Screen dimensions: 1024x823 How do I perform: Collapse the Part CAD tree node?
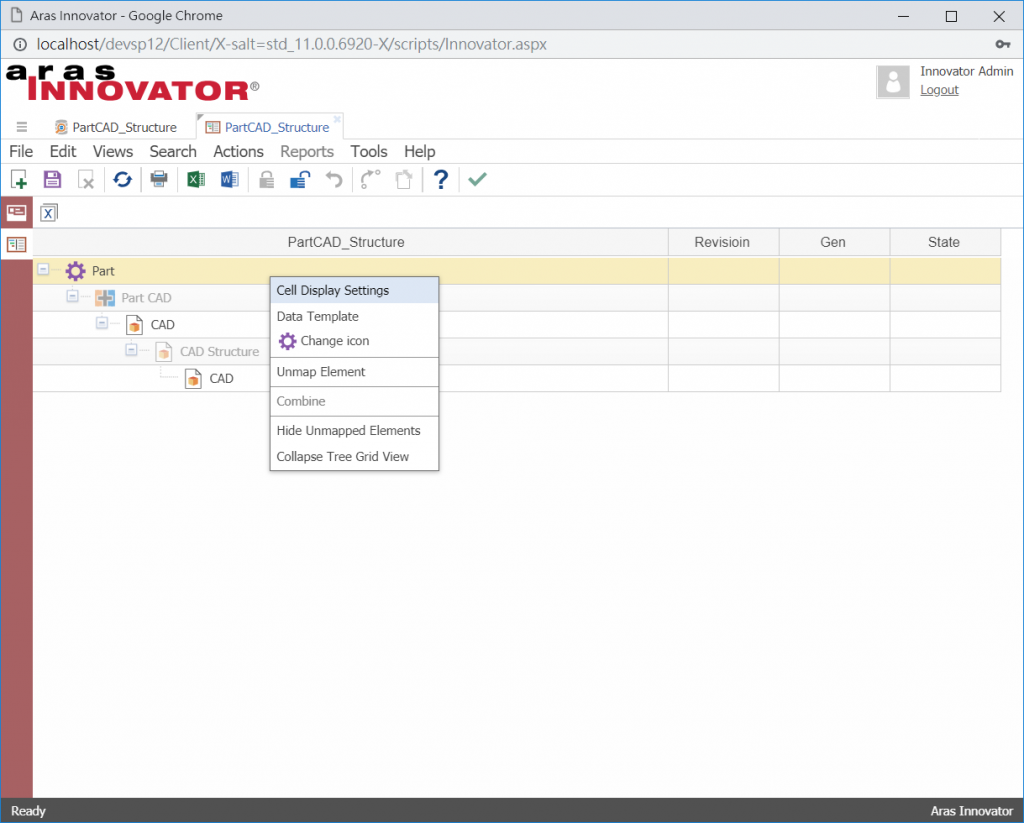(x=72, y=296)
